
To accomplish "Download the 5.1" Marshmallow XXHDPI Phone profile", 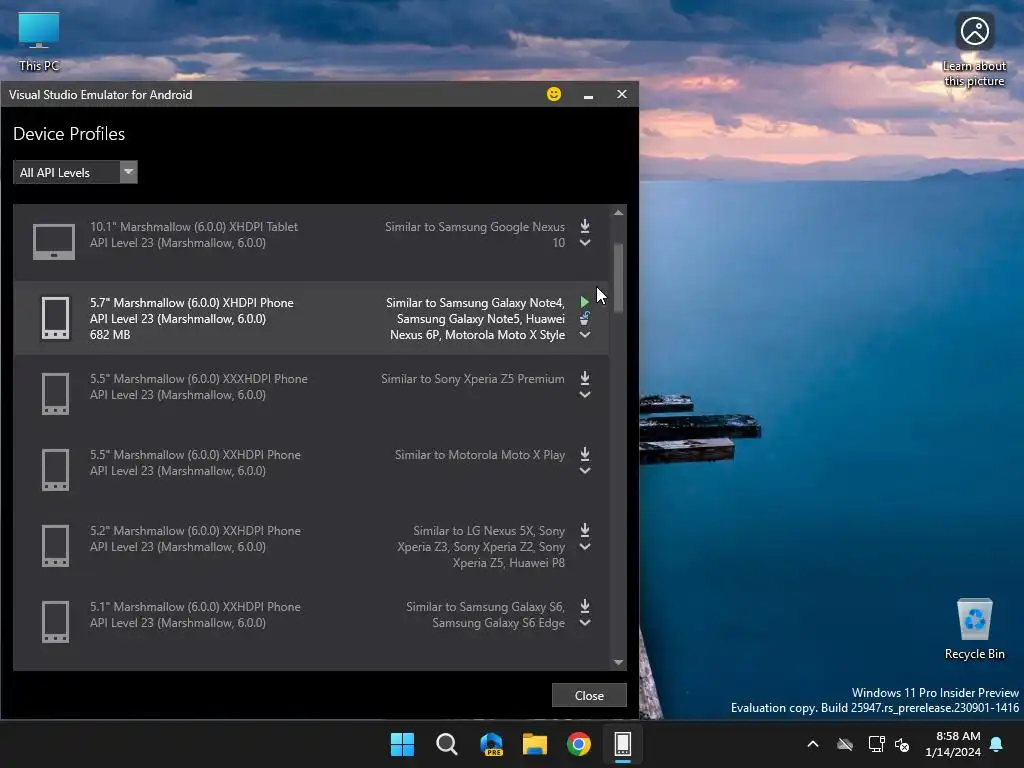I will click(x=585, y=606).
